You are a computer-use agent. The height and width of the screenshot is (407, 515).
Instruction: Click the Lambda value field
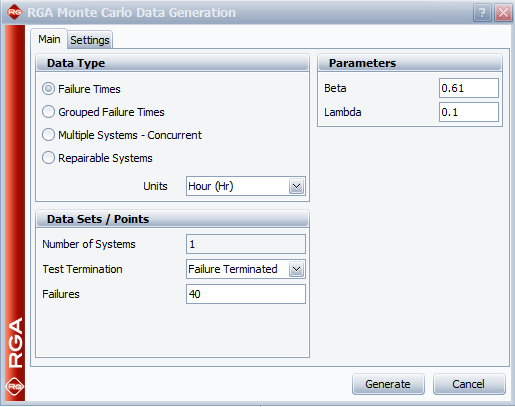469,112
